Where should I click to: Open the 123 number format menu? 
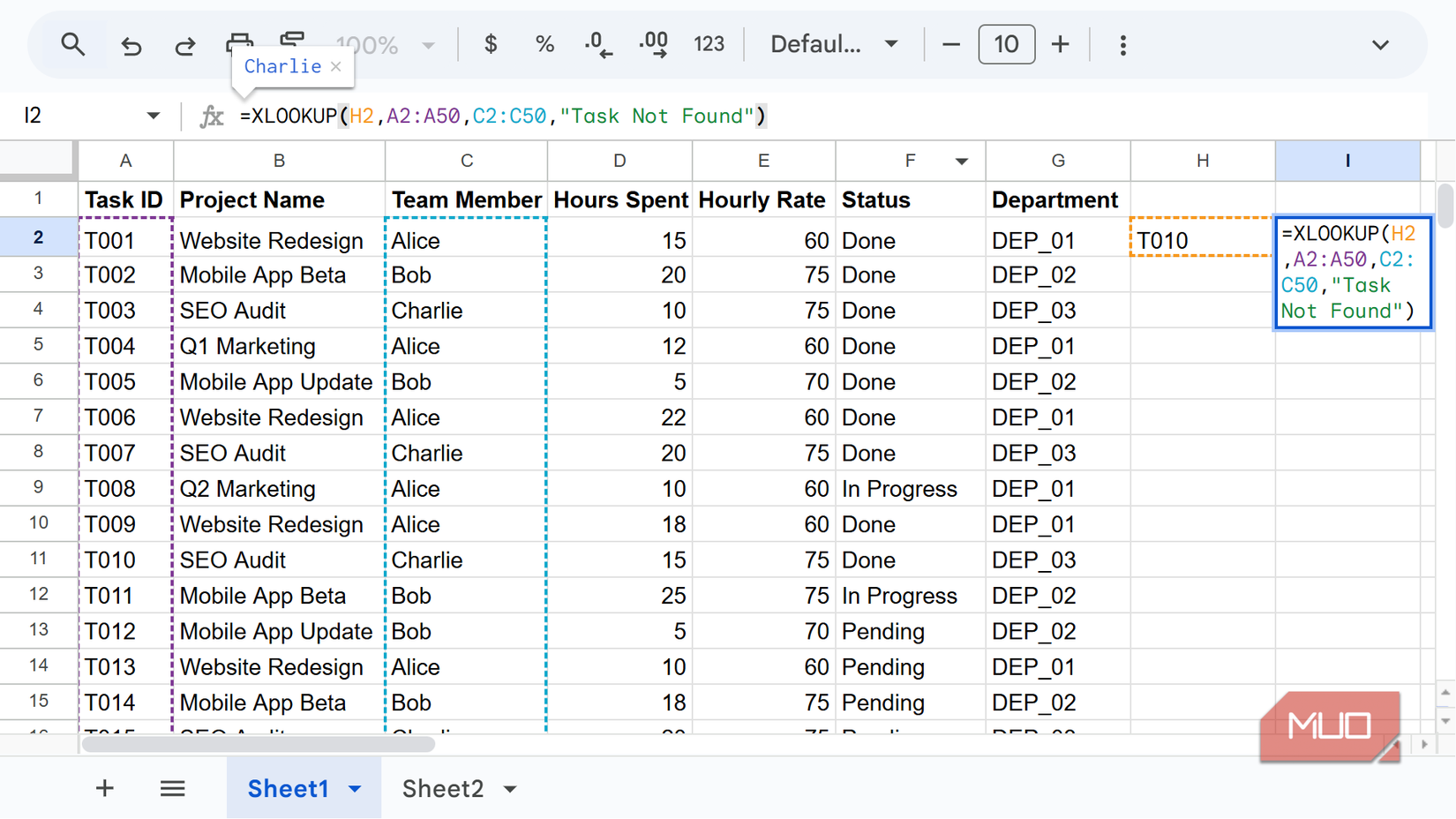coord(709,44)
